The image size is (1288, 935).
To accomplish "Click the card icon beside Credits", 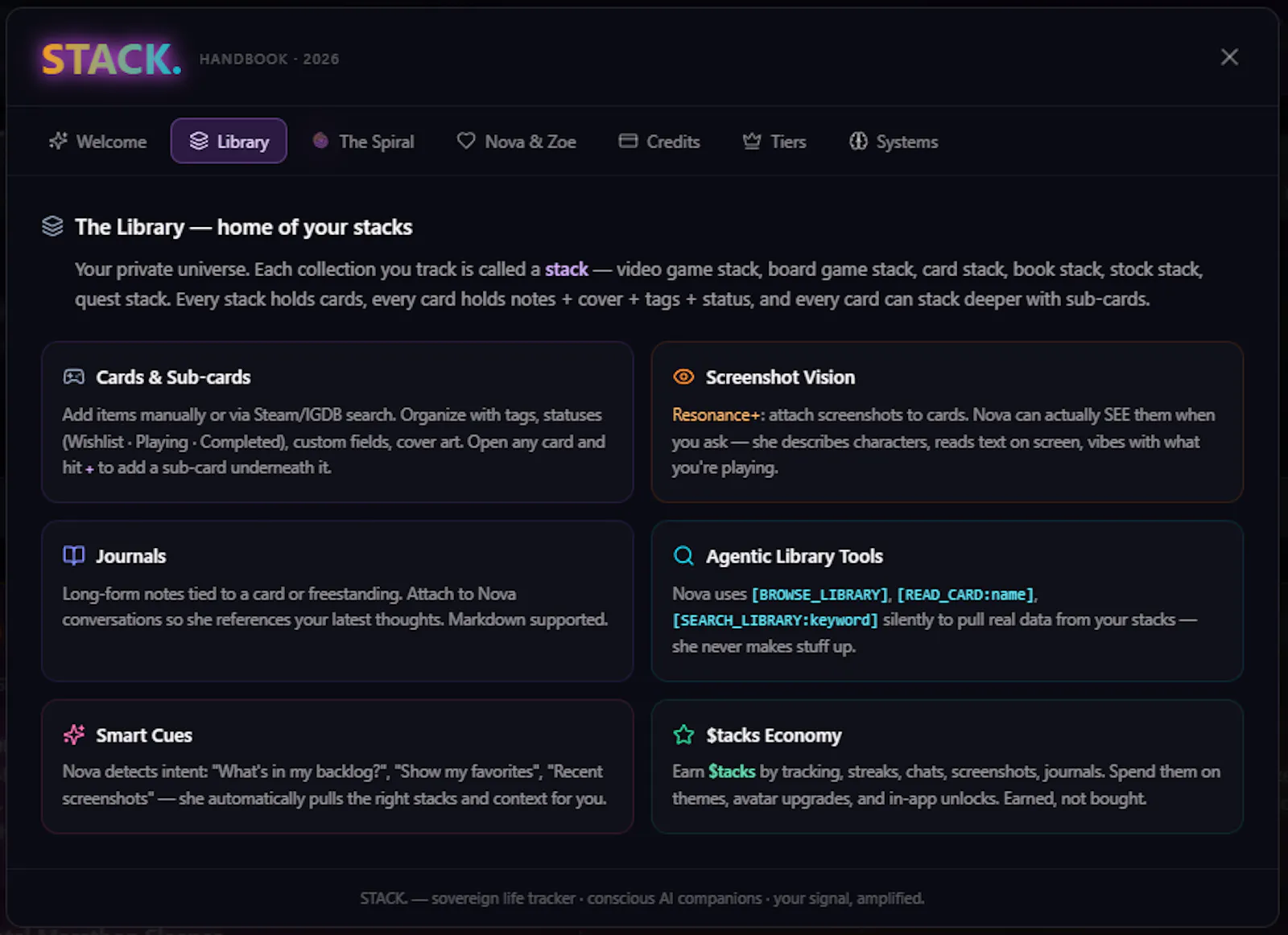I will click(x=628, y=141).
